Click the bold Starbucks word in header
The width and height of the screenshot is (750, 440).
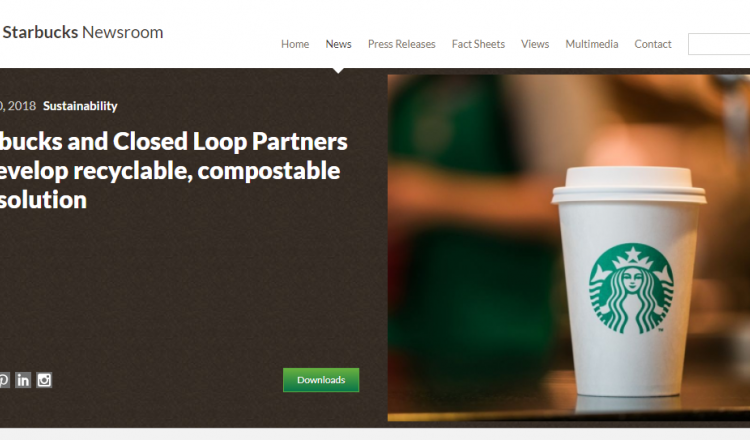40,32
